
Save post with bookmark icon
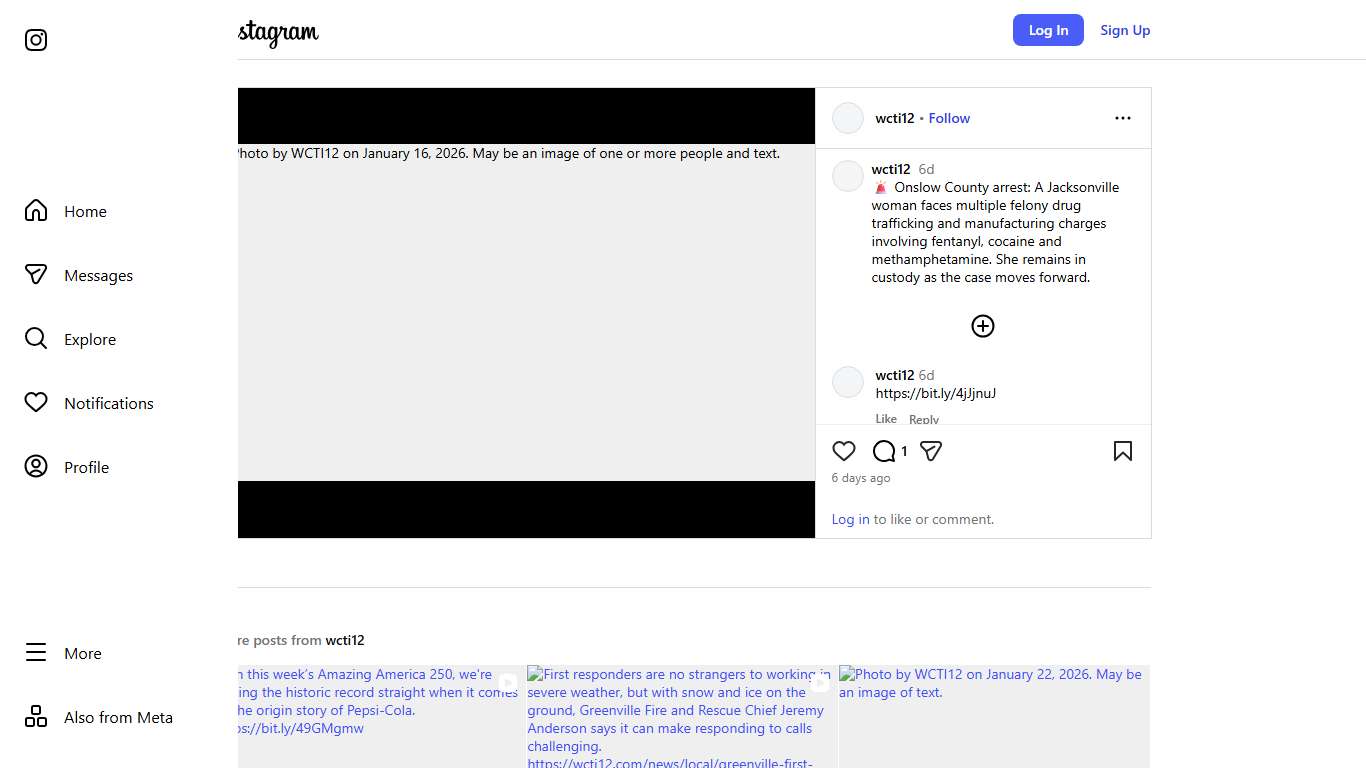[1122, 452]
